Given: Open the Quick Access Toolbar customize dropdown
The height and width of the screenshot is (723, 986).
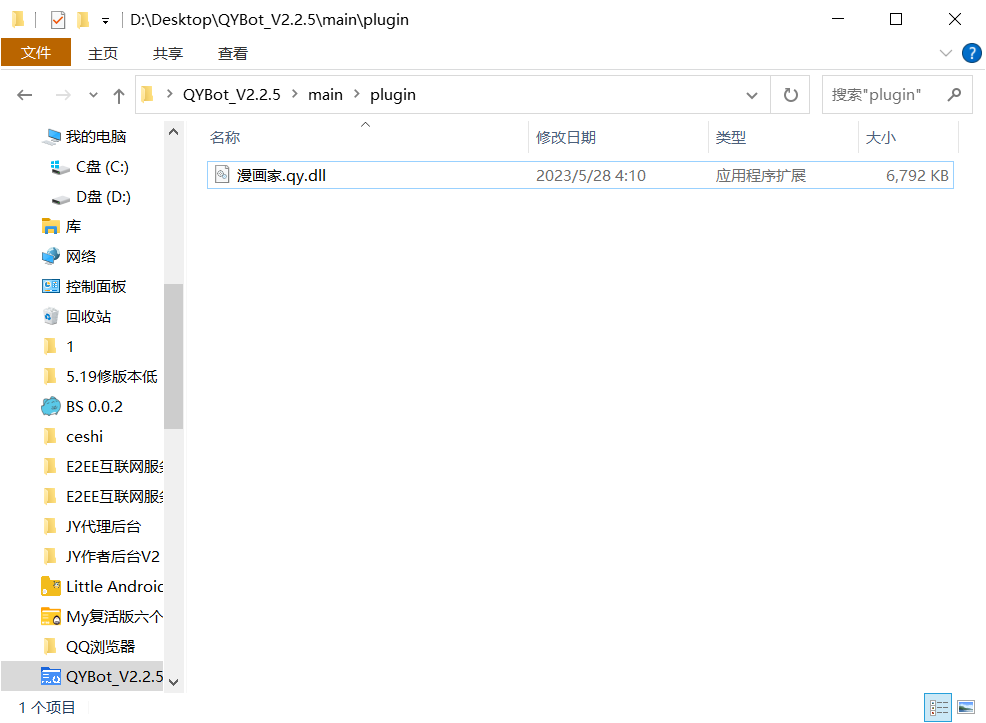Looking at the screenshot, I should (x=105, y=20).
